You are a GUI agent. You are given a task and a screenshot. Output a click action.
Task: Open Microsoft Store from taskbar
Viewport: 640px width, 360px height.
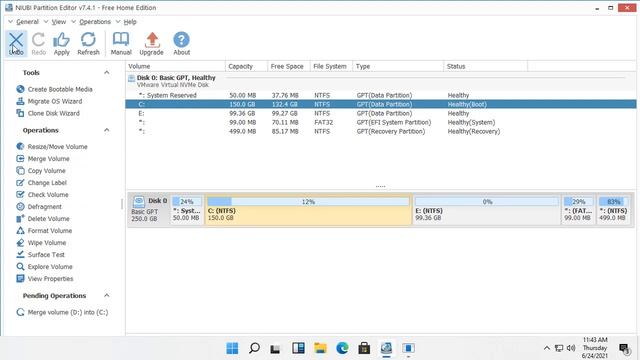(364, 348)
